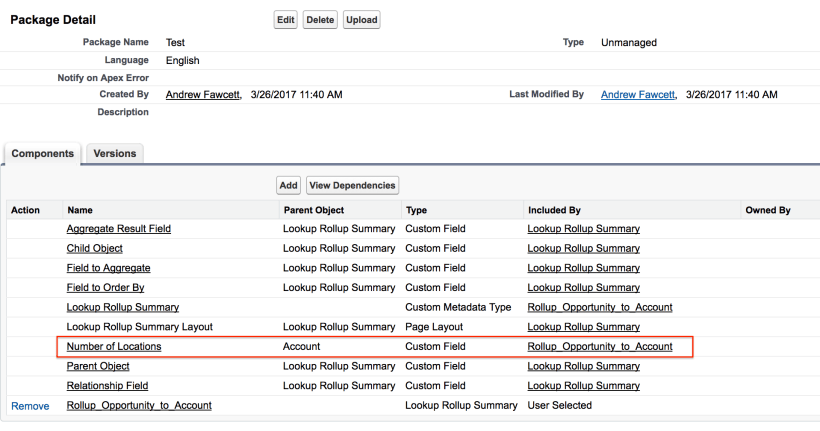Screen dimensions: 820x431
Task: Select the Components tab
Action: [x=43, y=153]
